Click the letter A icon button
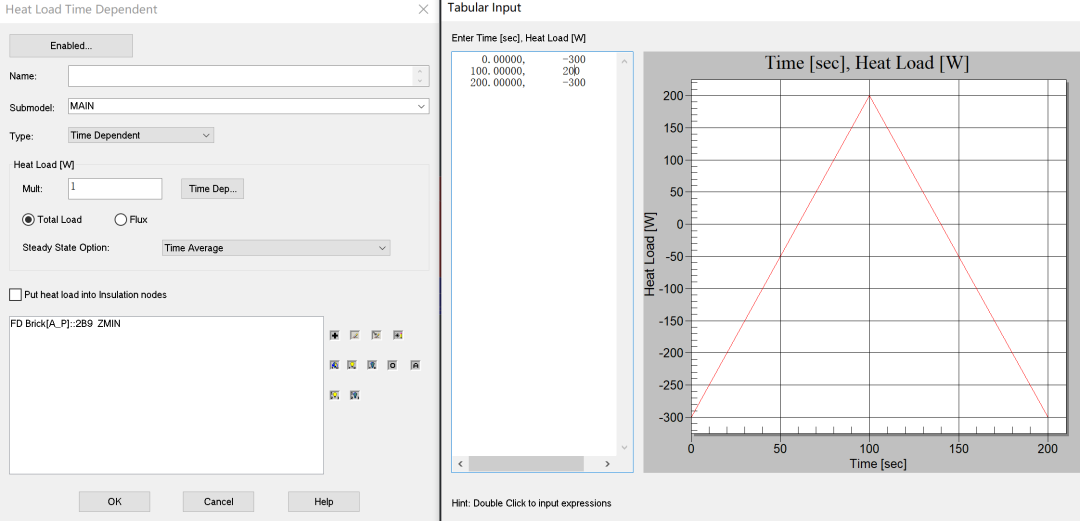This screenshot has height=521, width=1080. pos(414,365)
